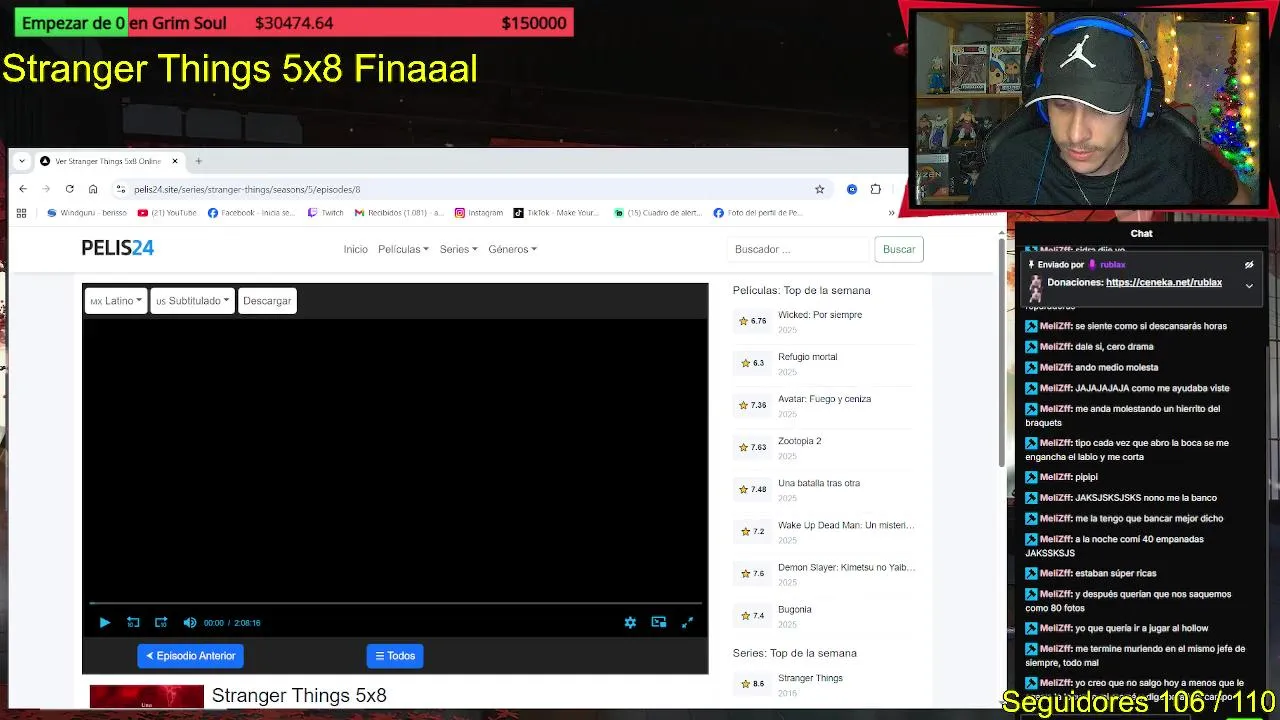Open the YouTube bookmark
The width and height of the screenshot is (1280, 720).
(x=167, y=212)
